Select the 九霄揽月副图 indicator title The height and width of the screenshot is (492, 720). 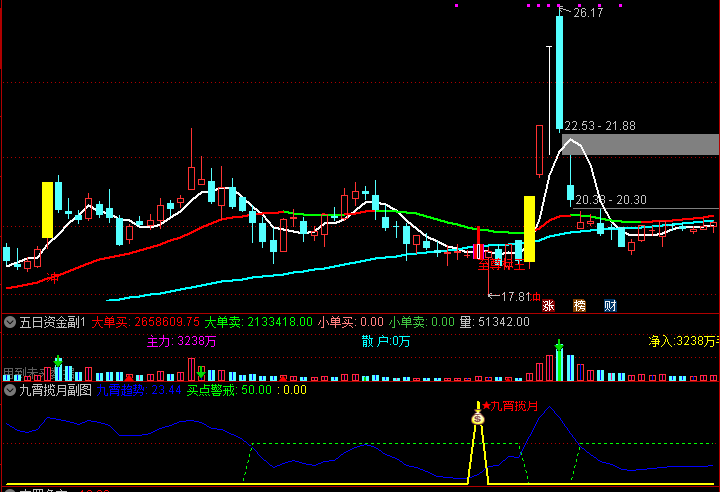click(55, 390)
